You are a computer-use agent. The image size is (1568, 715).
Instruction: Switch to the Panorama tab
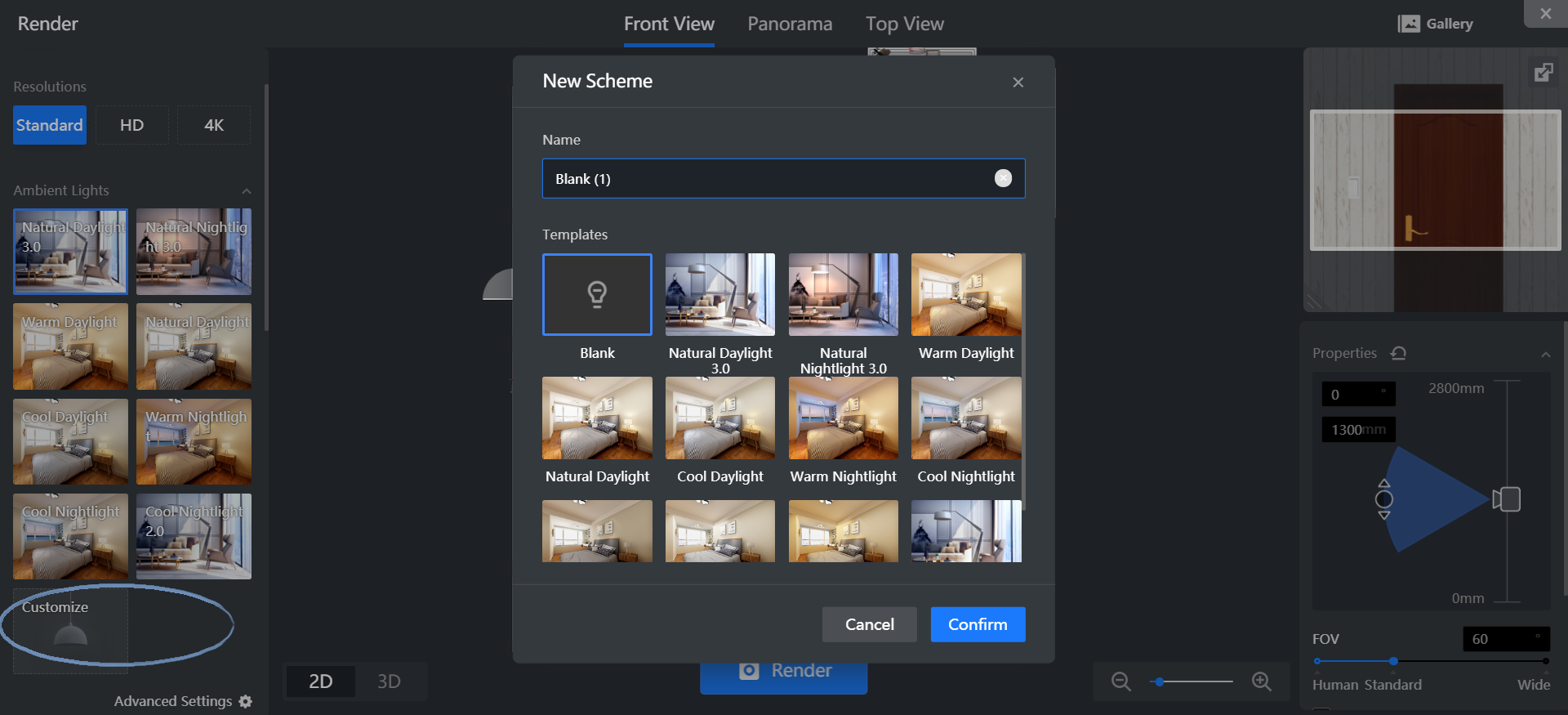coord(790,24)
